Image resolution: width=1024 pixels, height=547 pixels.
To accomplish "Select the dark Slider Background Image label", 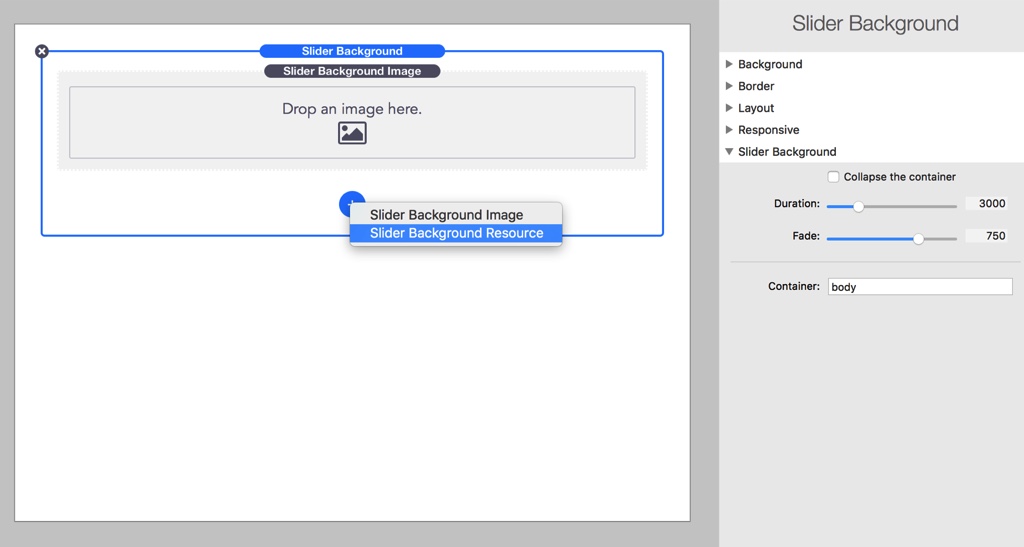I will [x=352, y=71].
